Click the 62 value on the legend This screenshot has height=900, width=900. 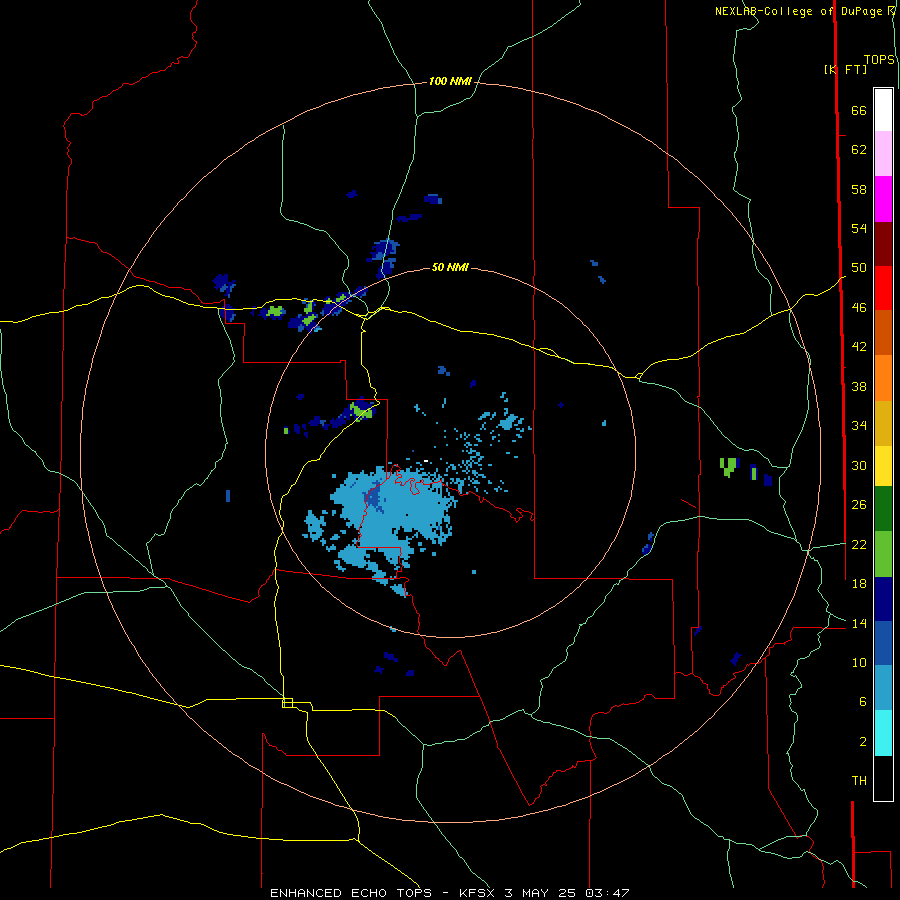coord(859,150)
